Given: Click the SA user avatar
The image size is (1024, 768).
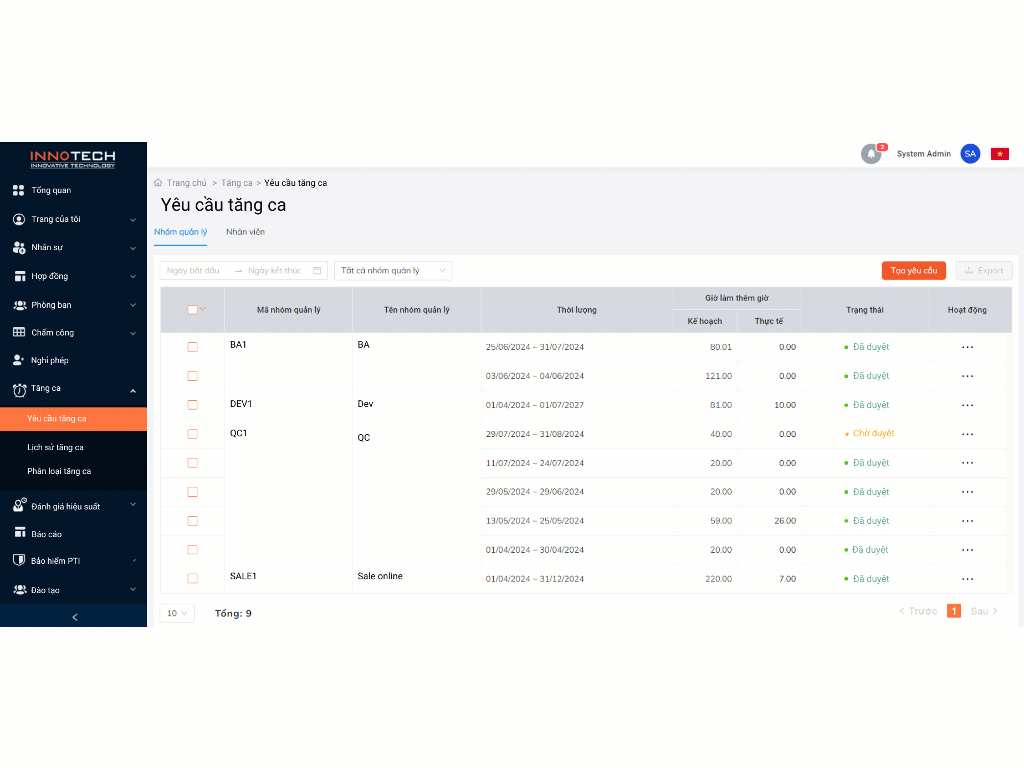Looking at the screenshot, I should point(969,154).
